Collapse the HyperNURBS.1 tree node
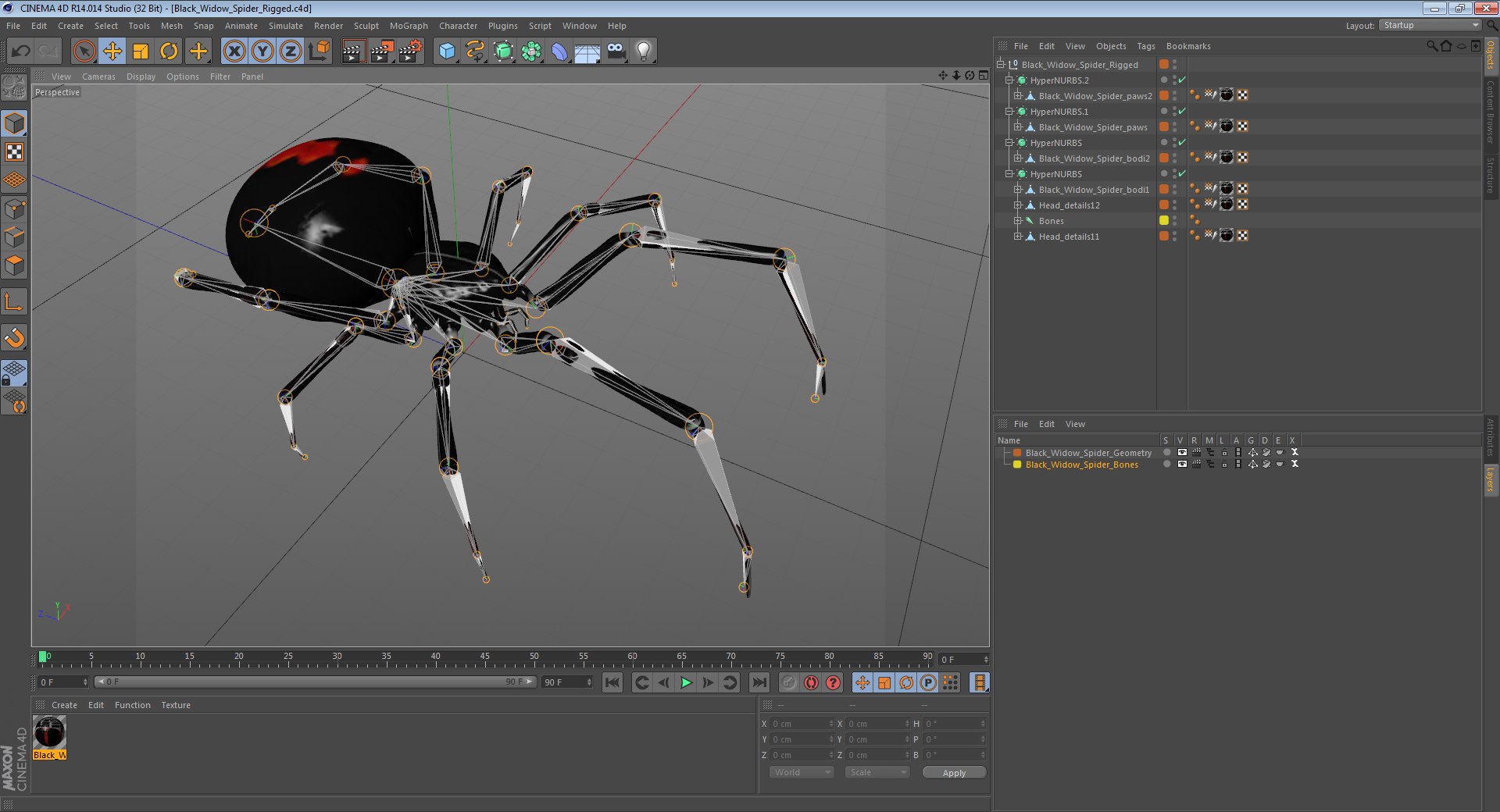Image resolution: width=1500 pixels, height=812 pixels. (x=1009, y=112)
